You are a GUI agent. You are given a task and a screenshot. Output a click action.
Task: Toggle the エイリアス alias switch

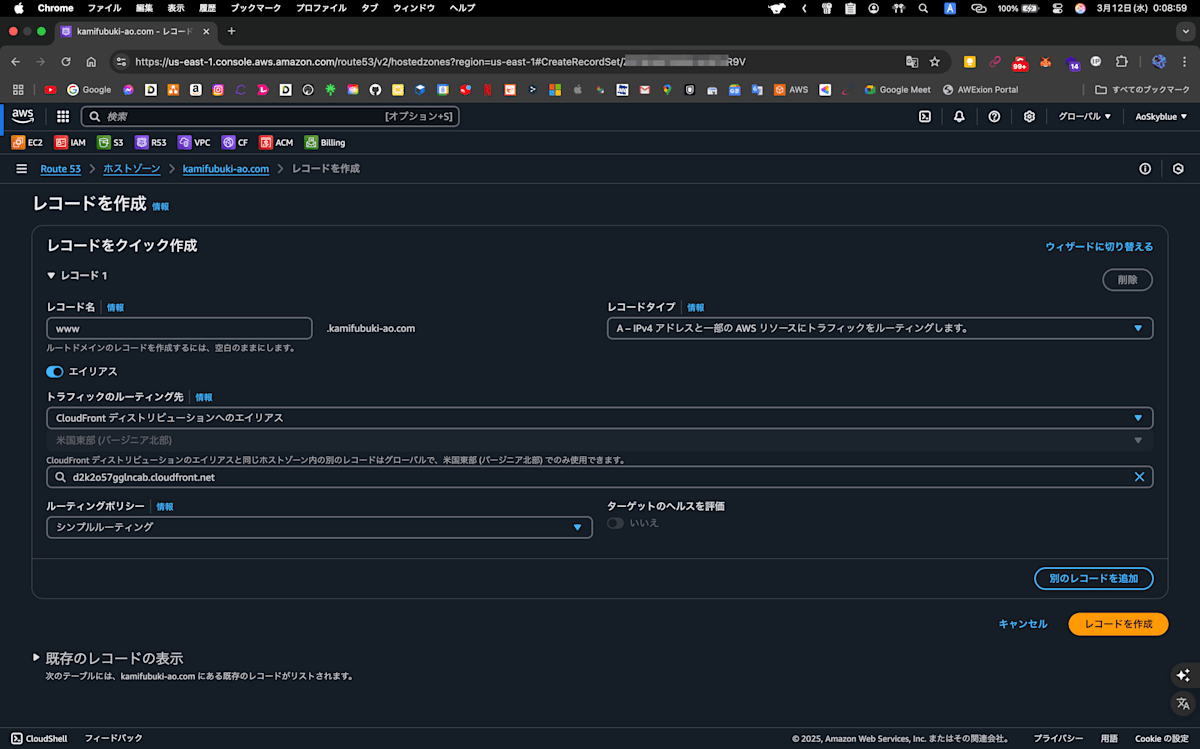[x=55, y=371]
